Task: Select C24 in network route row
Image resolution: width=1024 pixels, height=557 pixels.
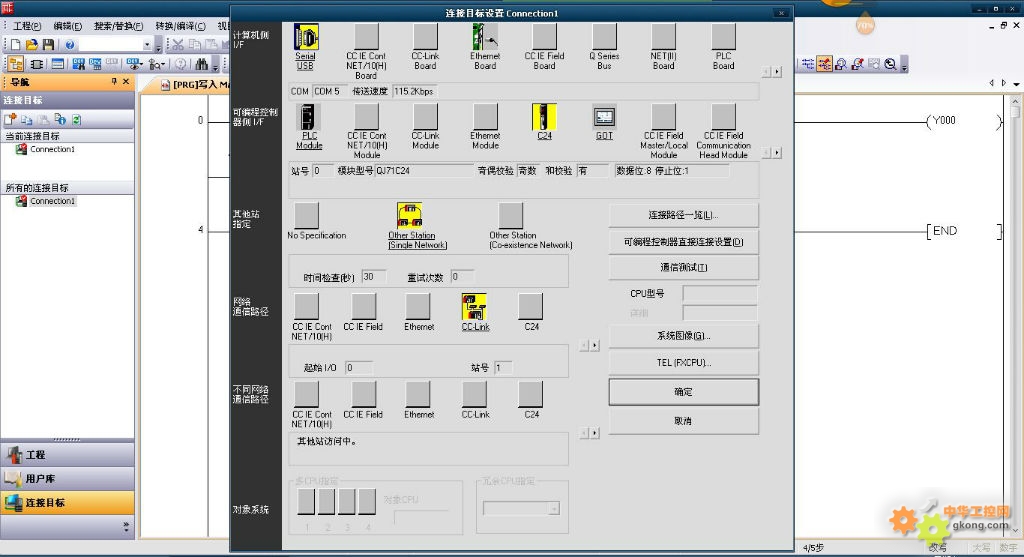Action: (530, 307)
